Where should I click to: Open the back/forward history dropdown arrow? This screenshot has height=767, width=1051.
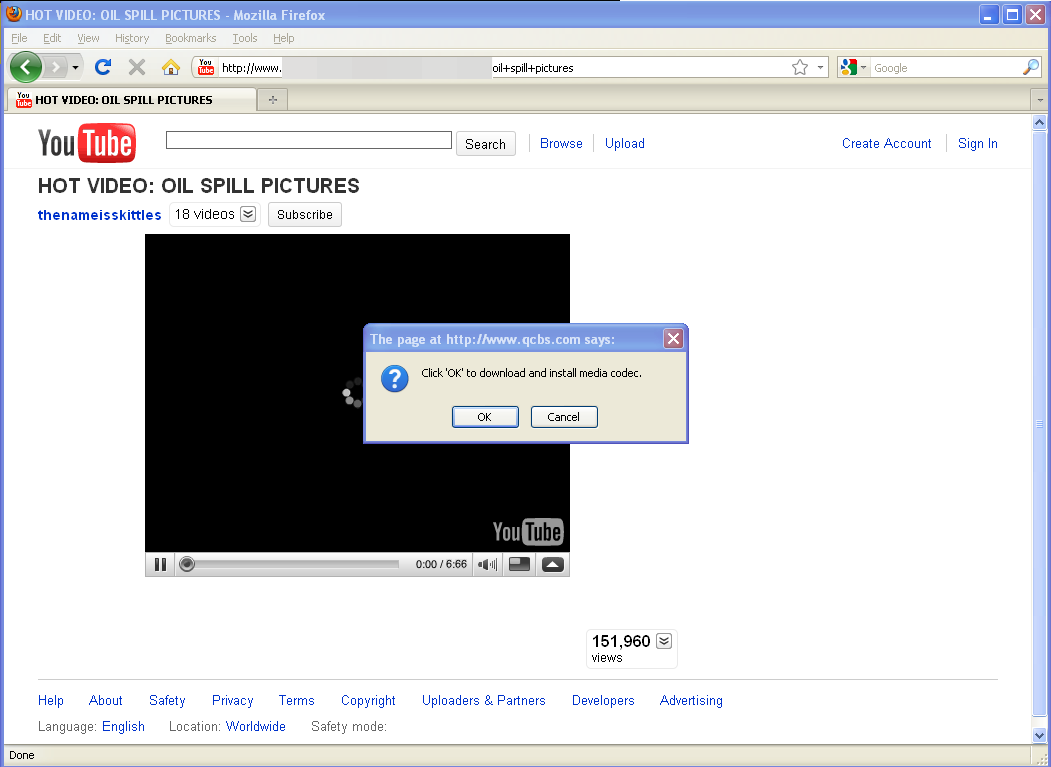(76, 68)
